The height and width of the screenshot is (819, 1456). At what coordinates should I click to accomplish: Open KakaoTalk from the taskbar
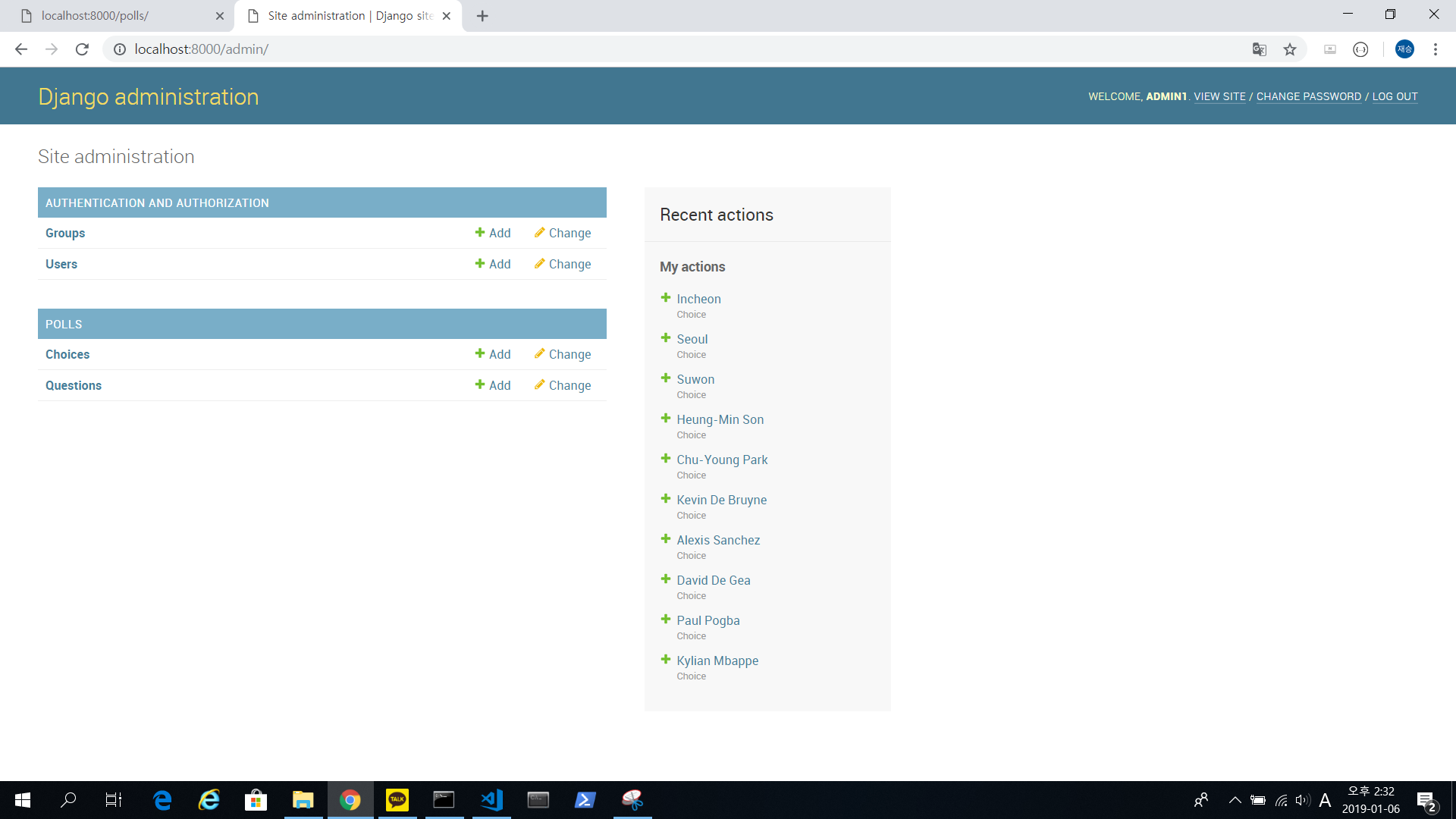coord(397,799)
